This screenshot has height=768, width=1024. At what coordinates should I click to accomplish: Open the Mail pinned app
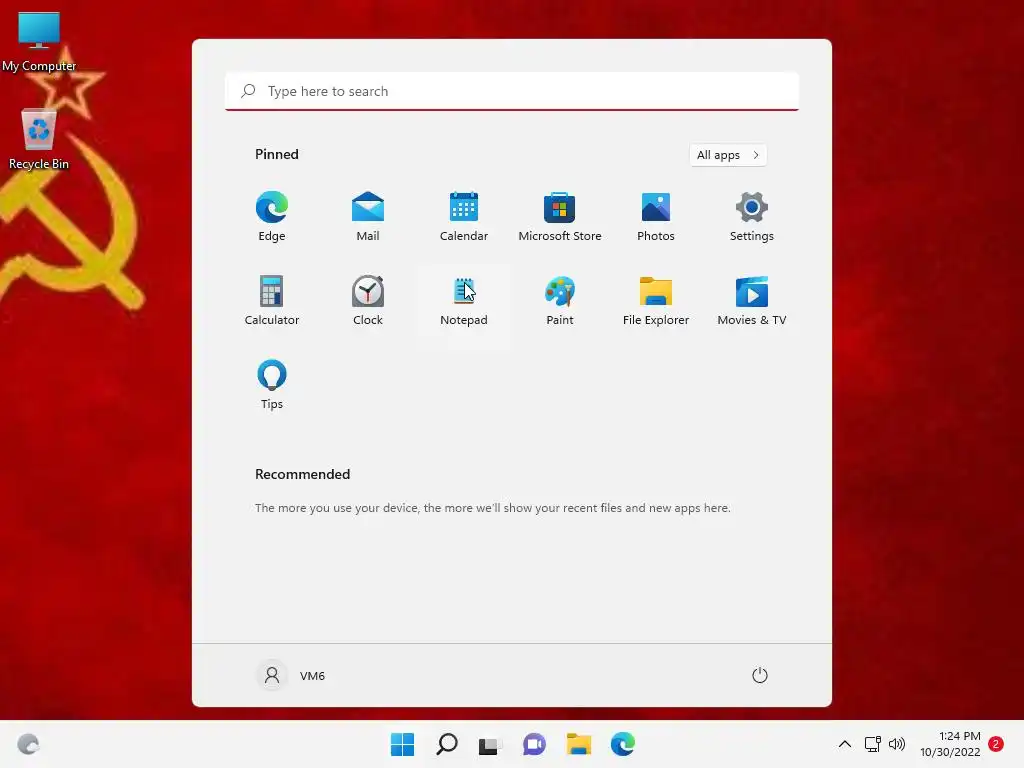coord(368,217)
